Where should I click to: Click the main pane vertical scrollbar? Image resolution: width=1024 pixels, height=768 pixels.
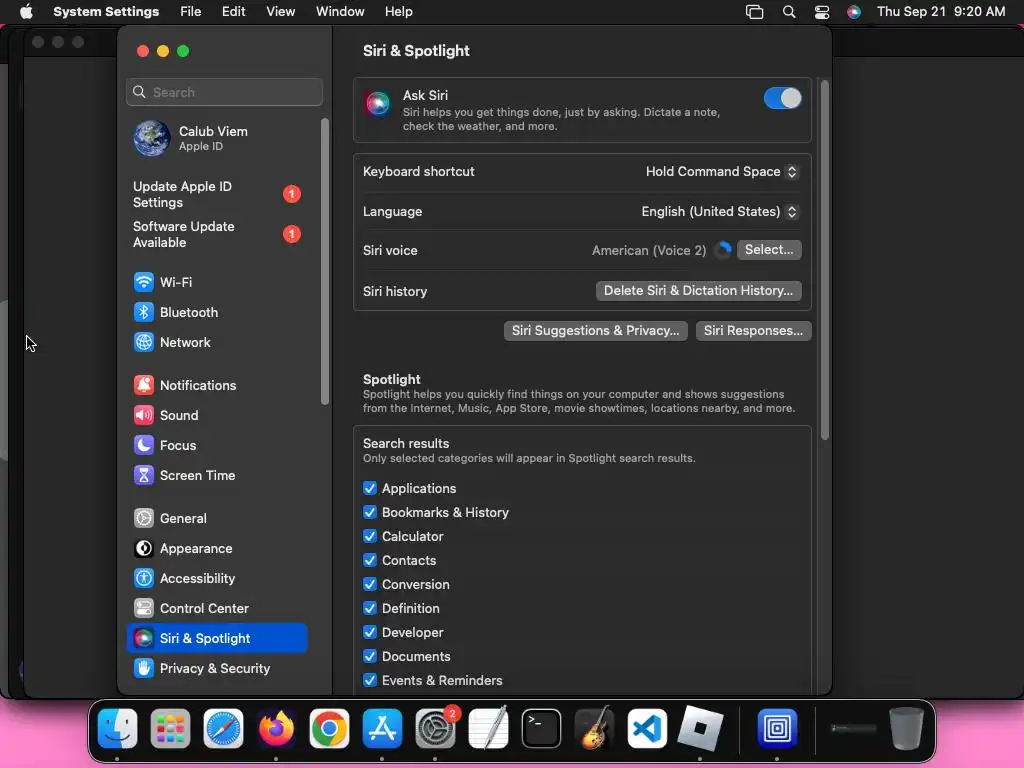(824, 260)
